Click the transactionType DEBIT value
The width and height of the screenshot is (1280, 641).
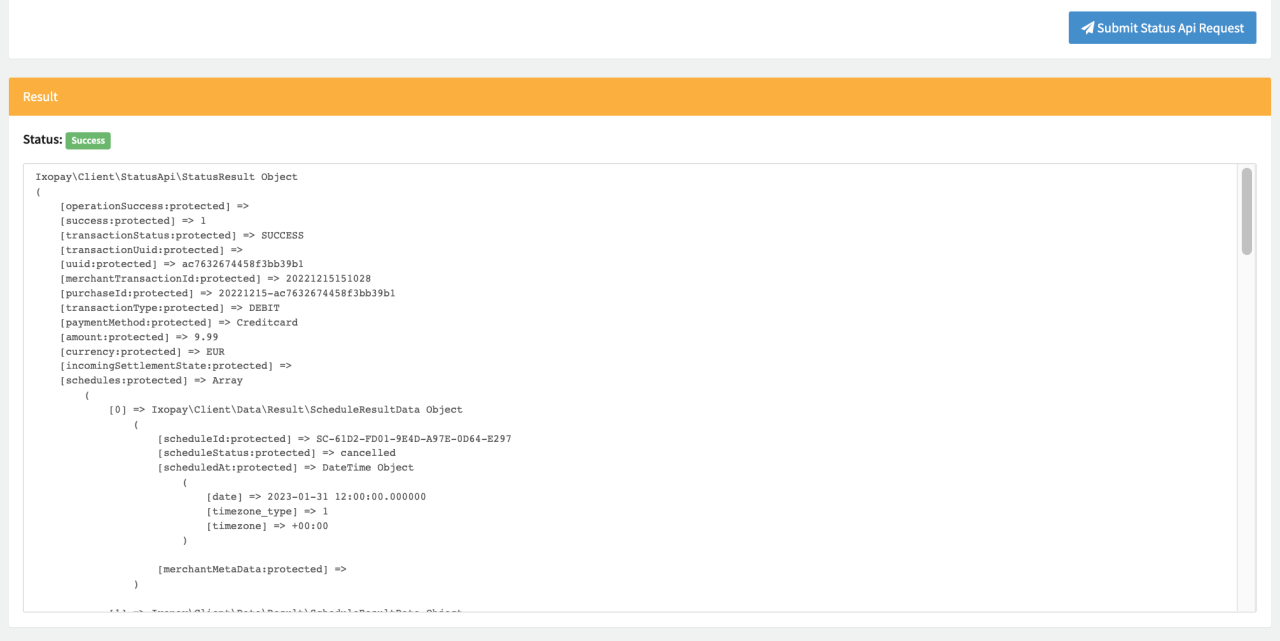pos(264,308)
